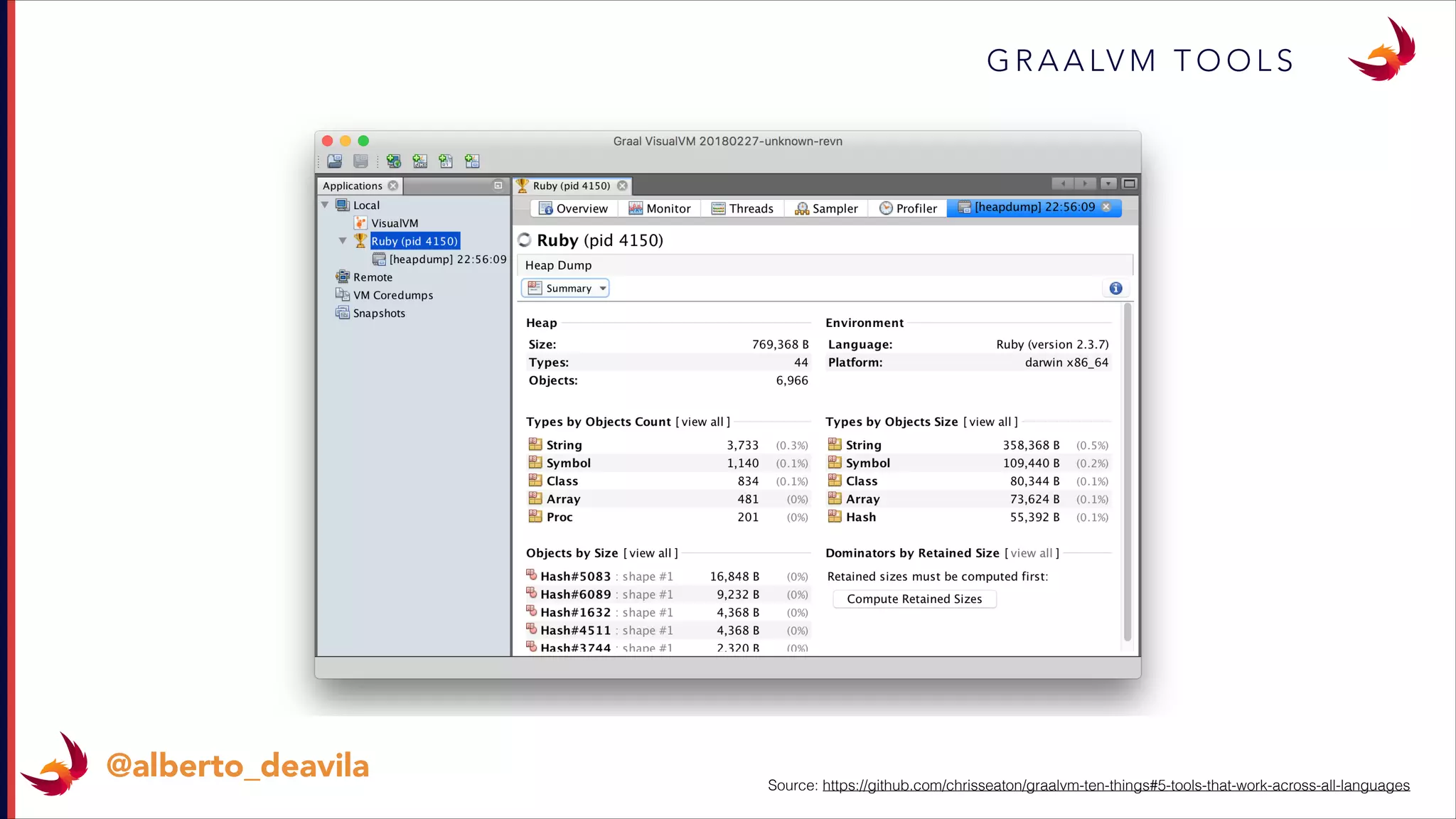Click the Add VM Coredump toolbar icon
Image resolution: width=1456 pixels, height=819 pixels.
point(446,161)
